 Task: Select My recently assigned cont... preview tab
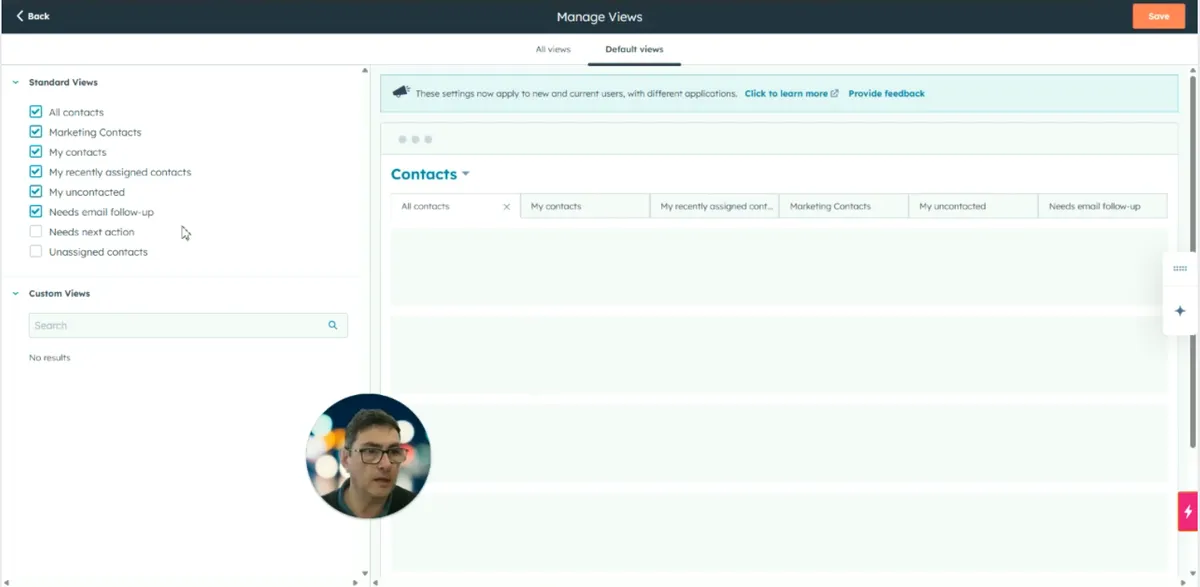714,206
